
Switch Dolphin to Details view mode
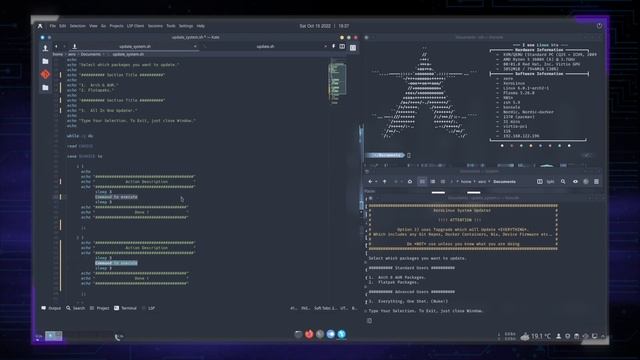pyautogui.click(x=443, y=182)
